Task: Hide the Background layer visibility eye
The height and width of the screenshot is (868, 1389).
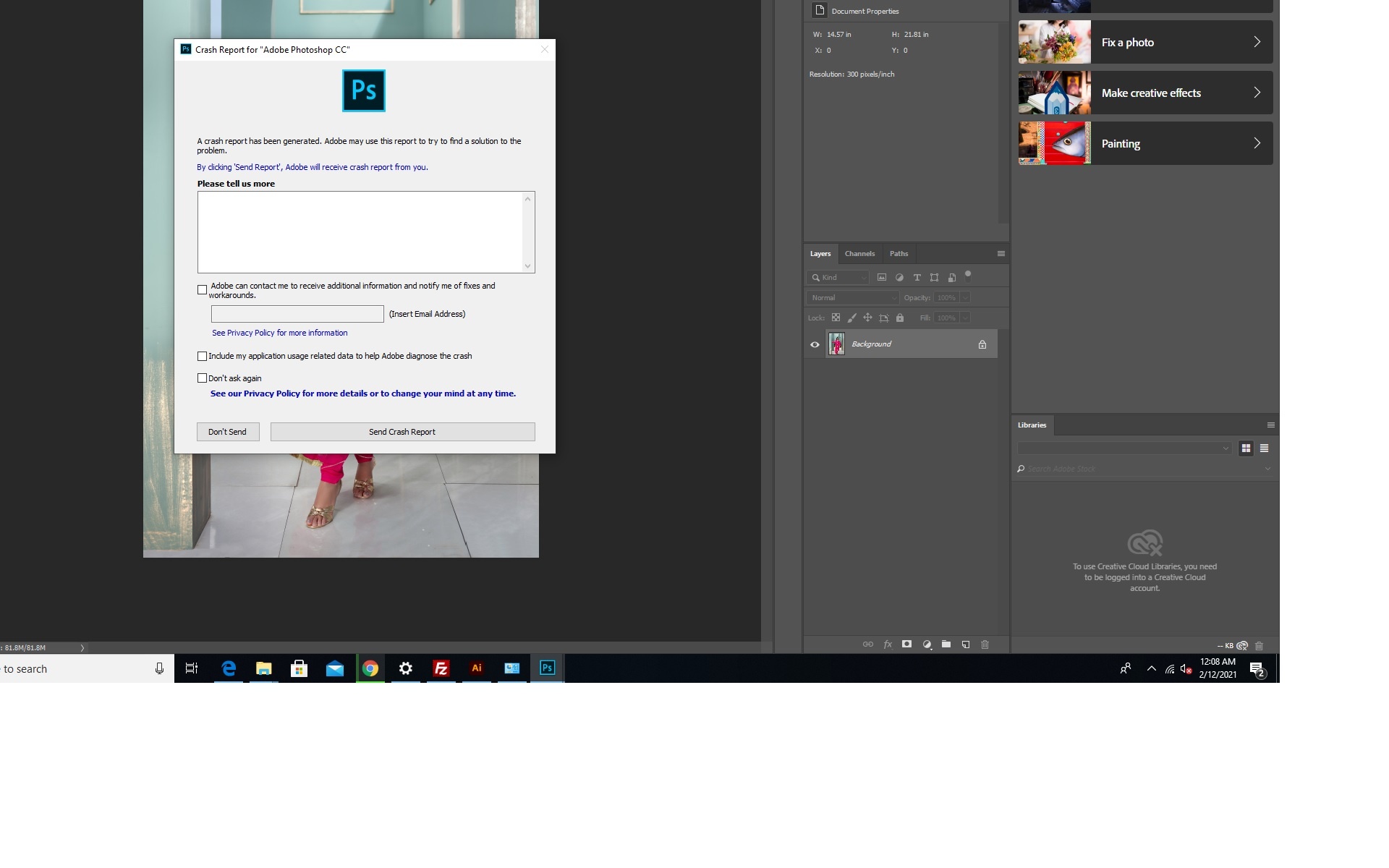Action: [815, 344]
